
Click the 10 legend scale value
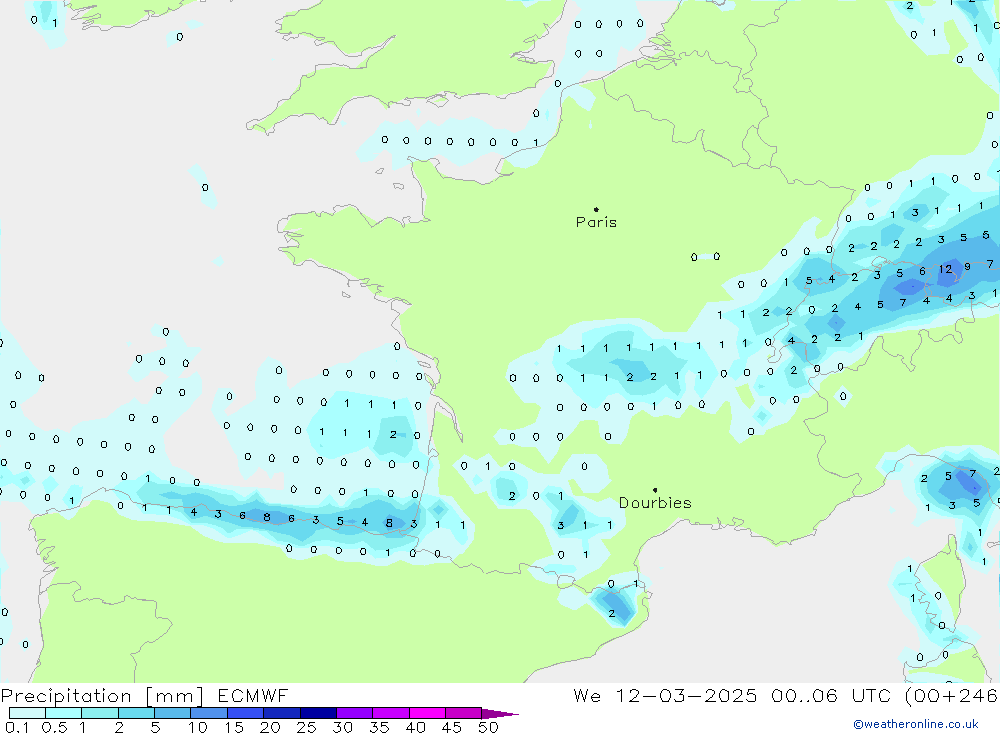pos(198,727)
